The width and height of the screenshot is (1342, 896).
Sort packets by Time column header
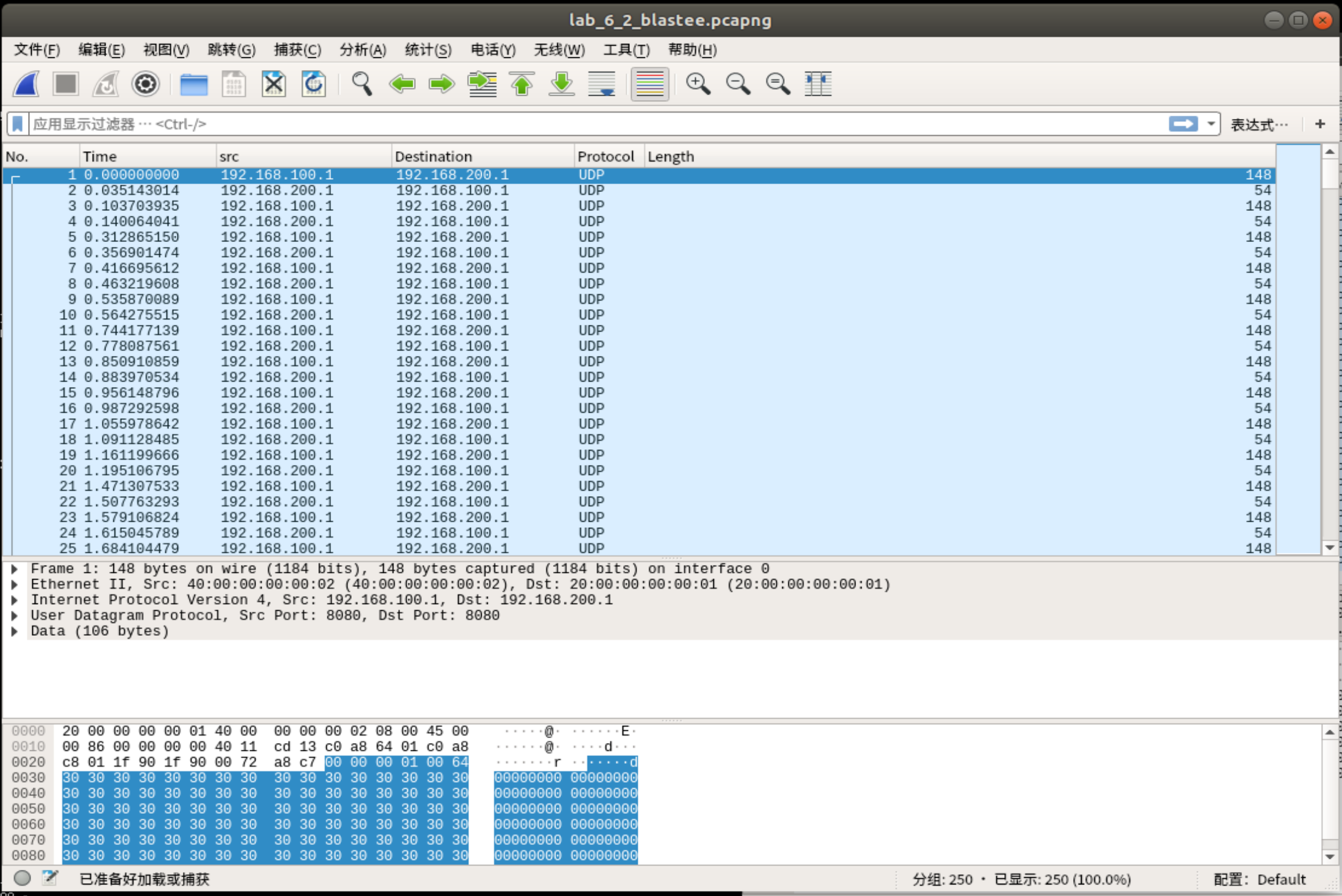point(148,157)
